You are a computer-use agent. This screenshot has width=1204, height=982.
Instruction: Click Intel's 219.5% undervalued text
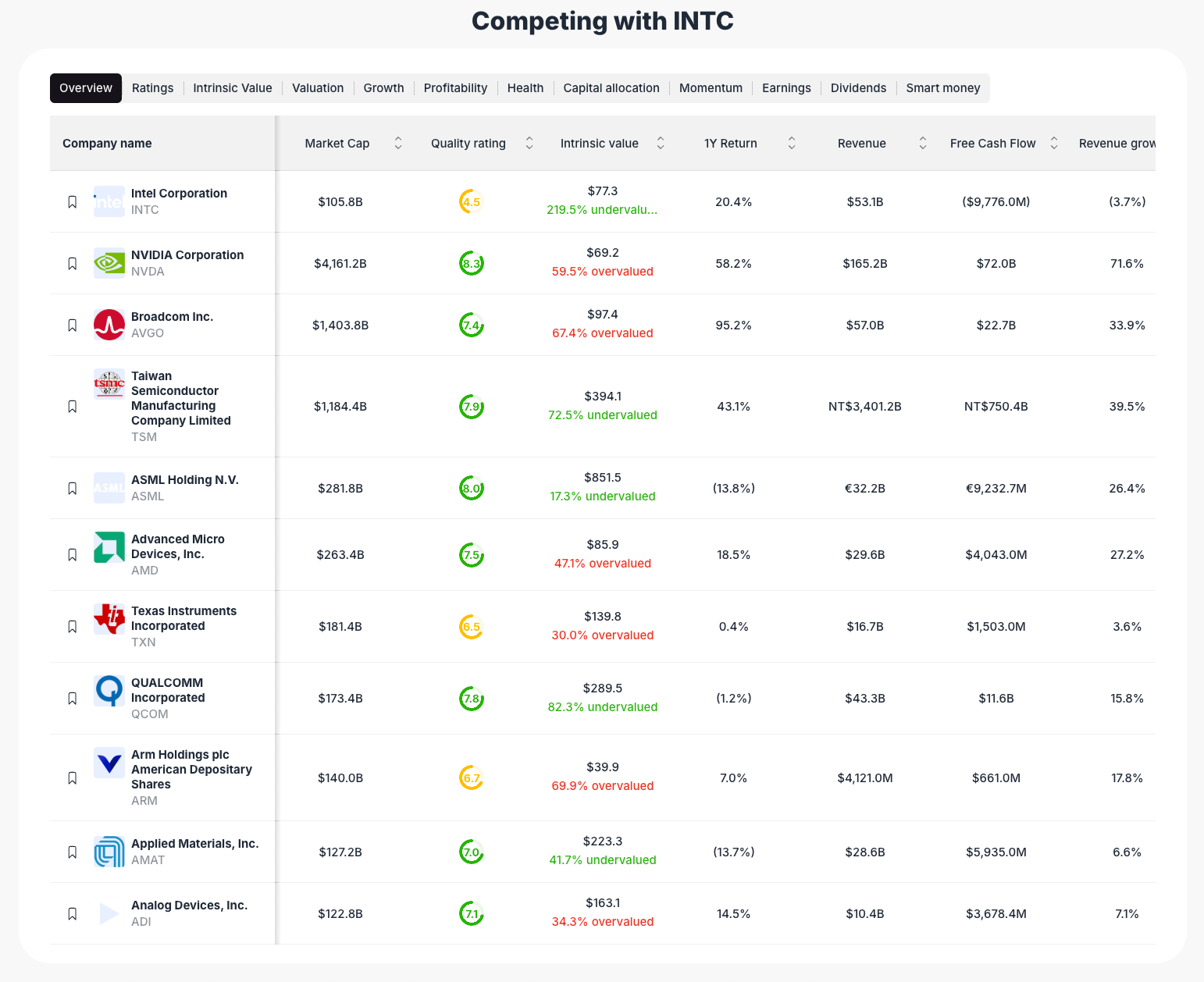pos(602,210)
